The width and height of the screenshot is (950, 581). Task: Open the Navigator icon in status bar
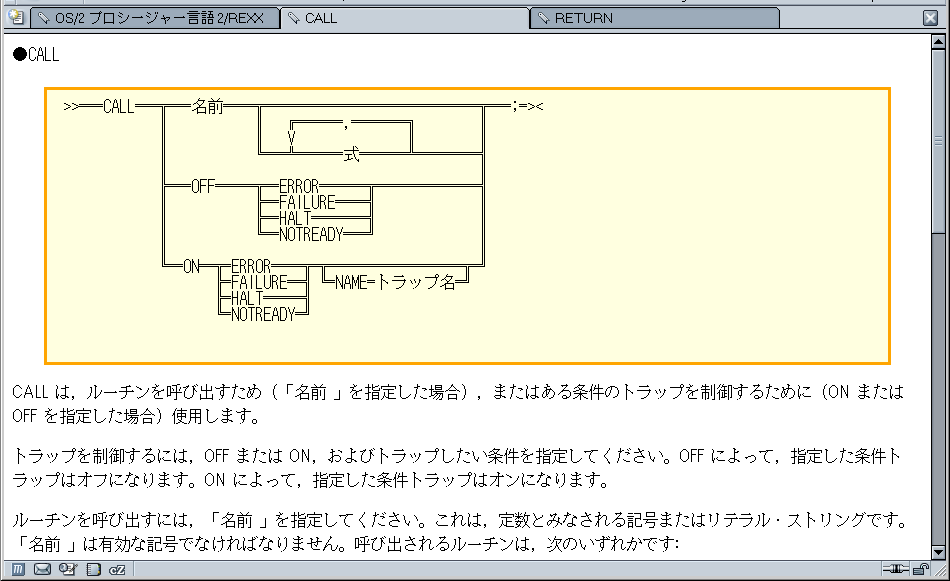18,570
